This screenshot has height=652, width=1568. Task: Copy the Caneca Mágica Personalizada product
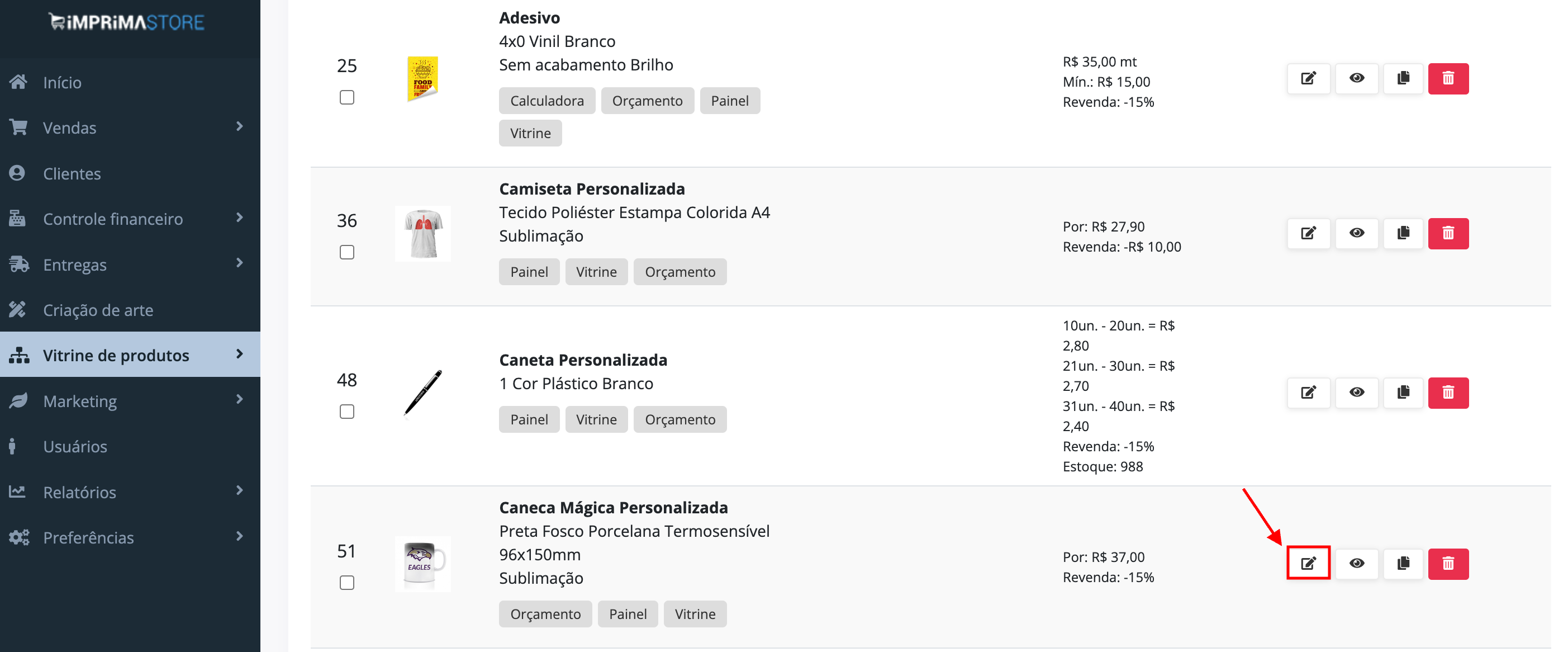pyautogui.click(x=1403, y=563)
